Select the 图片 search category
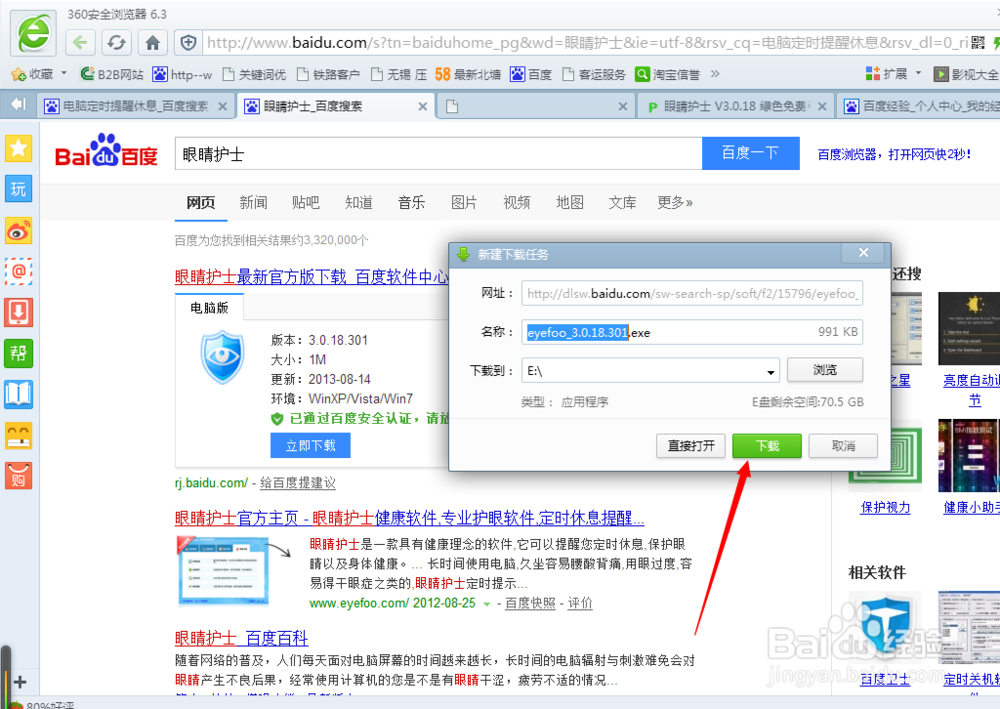Screen dimensions: 1000x709 (x=464, y=203)
